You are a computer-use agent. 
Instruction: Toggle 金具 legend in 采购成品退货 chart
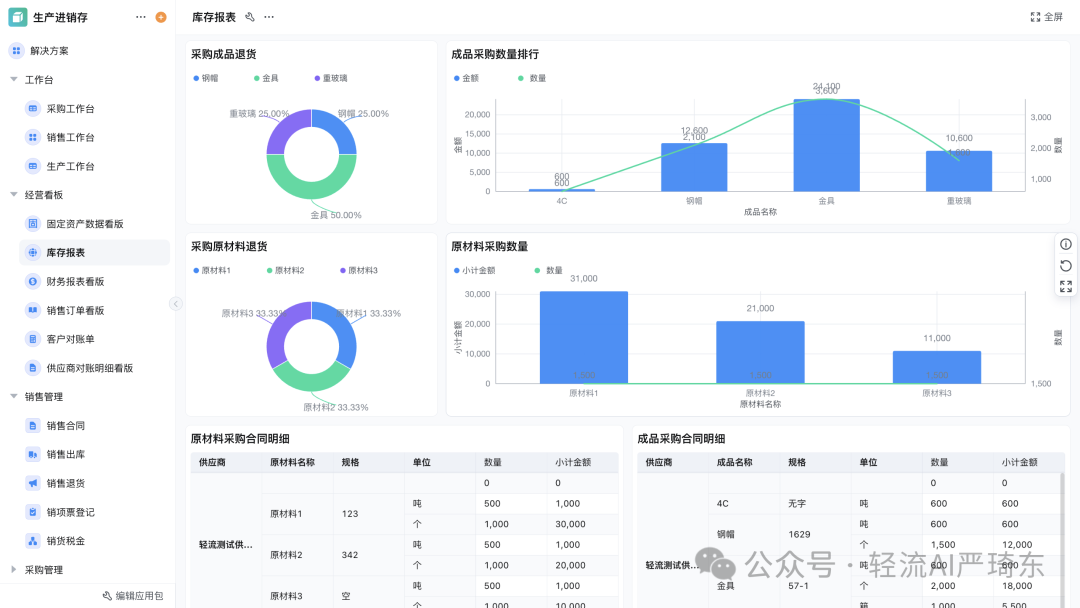tap(267, 78)
